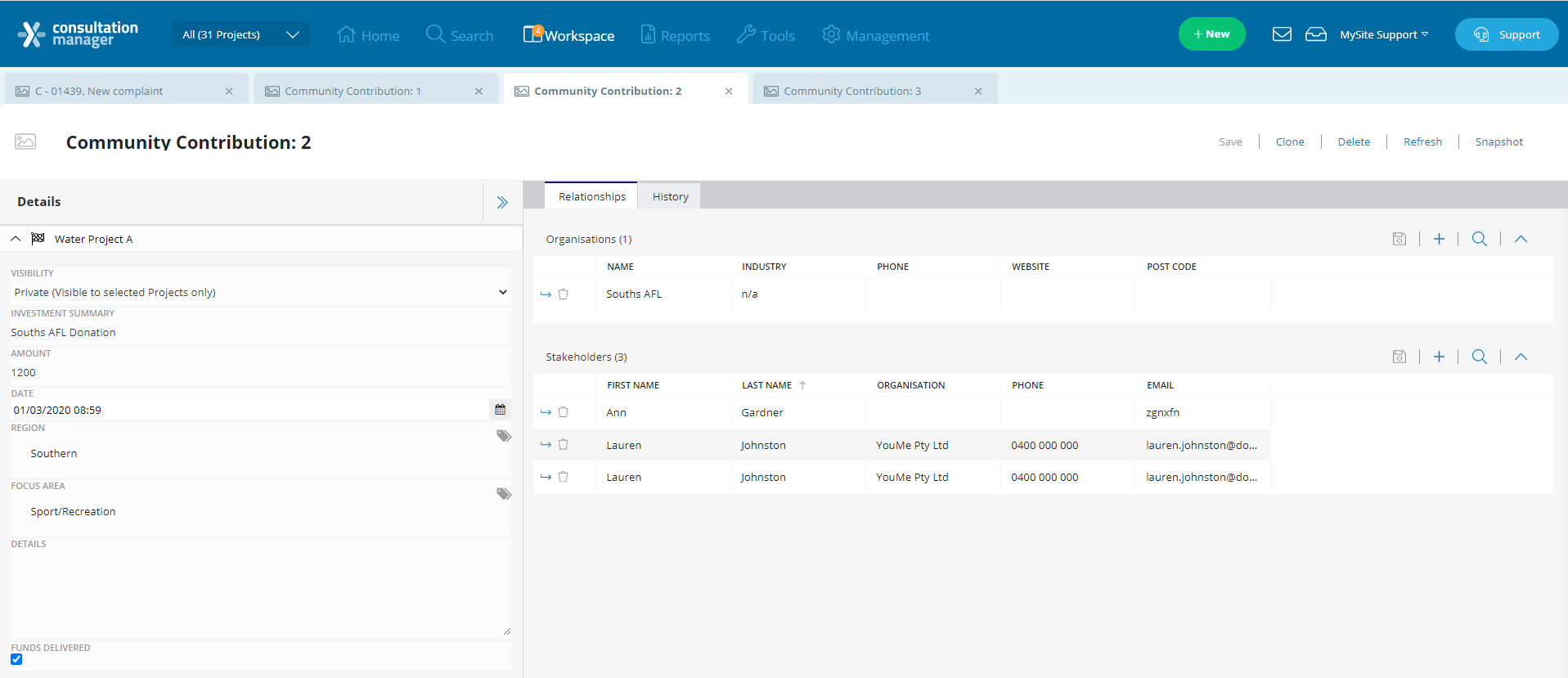Click the trash icon for Ann Gardner
Image resolution: width=1568 pixels, height=678 pixels.
point(564,412)
